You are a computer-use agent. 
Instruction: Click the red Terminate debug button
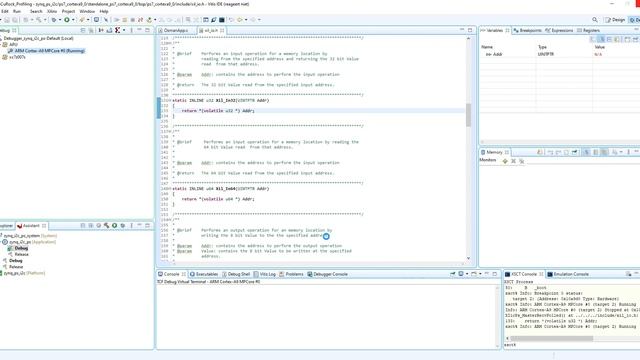132,20
